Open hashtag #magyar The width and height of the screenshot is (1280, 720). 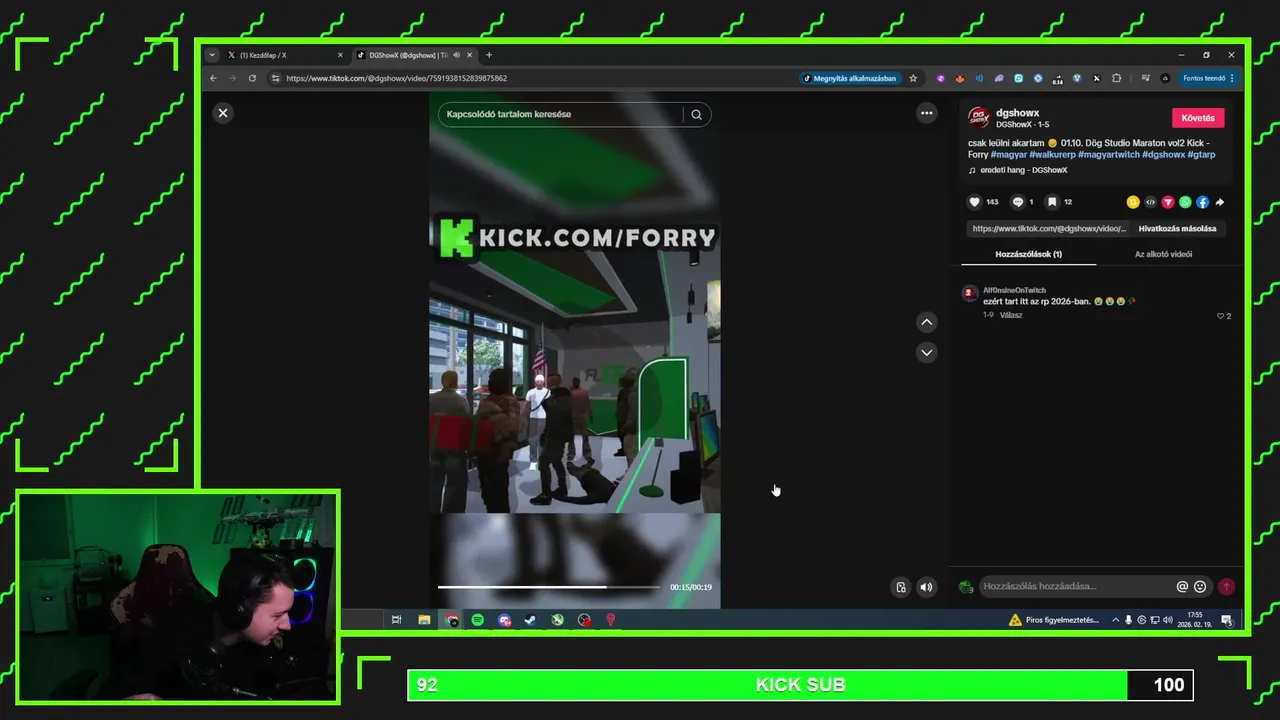tap(1008, 155)
